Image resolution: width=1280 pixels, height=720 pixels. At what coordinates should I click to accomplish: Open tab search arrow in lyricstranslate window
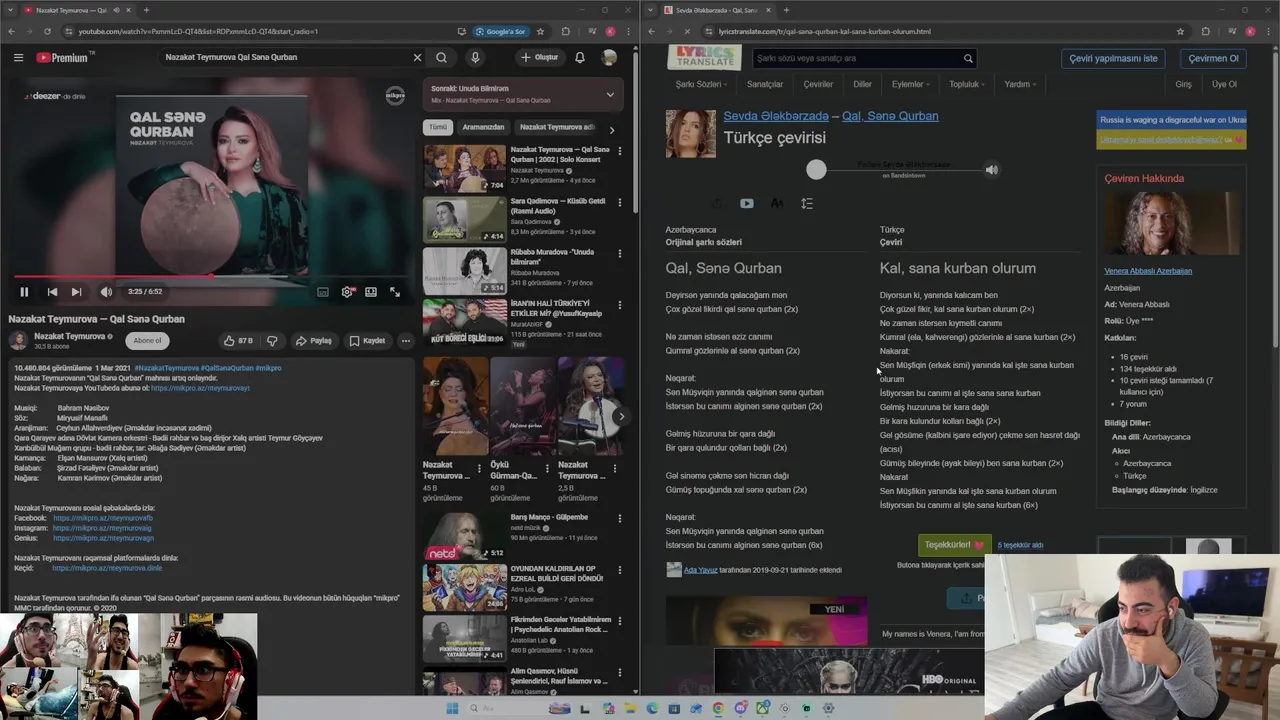pyautogui.click(x=652, y=10)
